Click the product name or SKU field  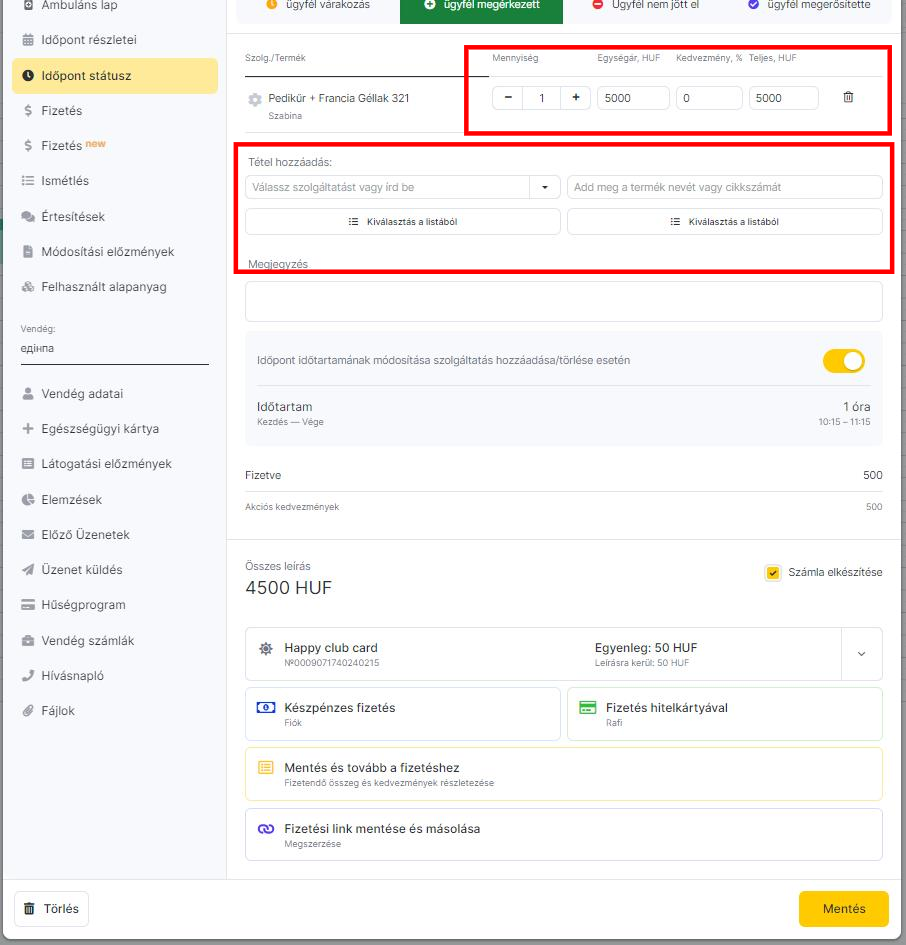click(x=725, y=187)
